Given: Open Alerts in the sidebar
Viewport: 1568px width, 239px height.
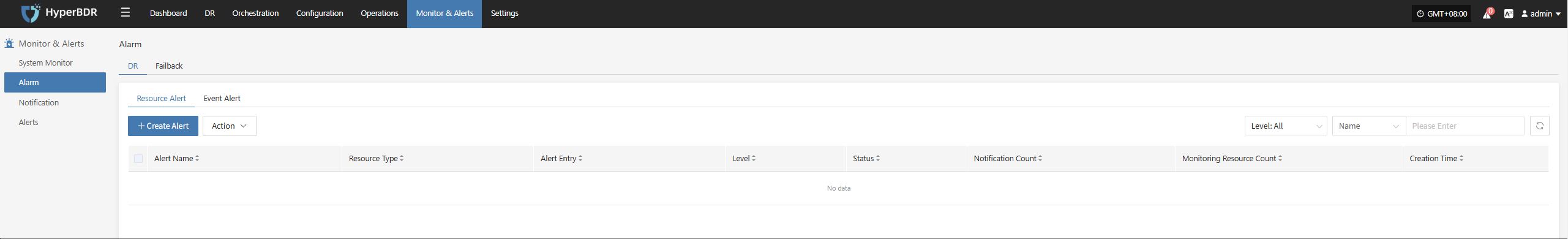Looking at the screenshot, I should coord(28,122).
